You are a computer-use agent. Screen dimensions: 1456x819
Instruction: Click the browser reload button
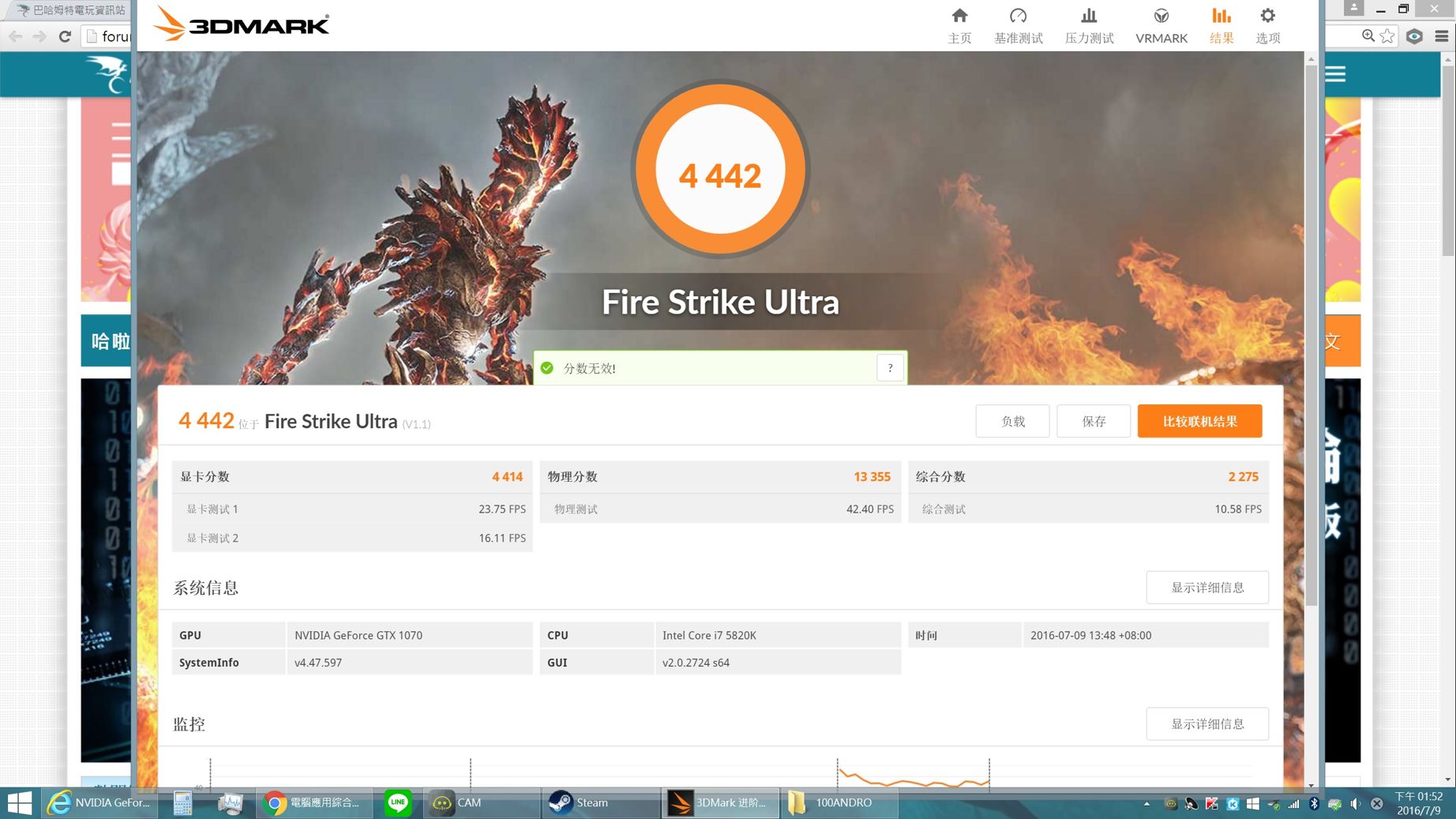click(x=65, y=36)
